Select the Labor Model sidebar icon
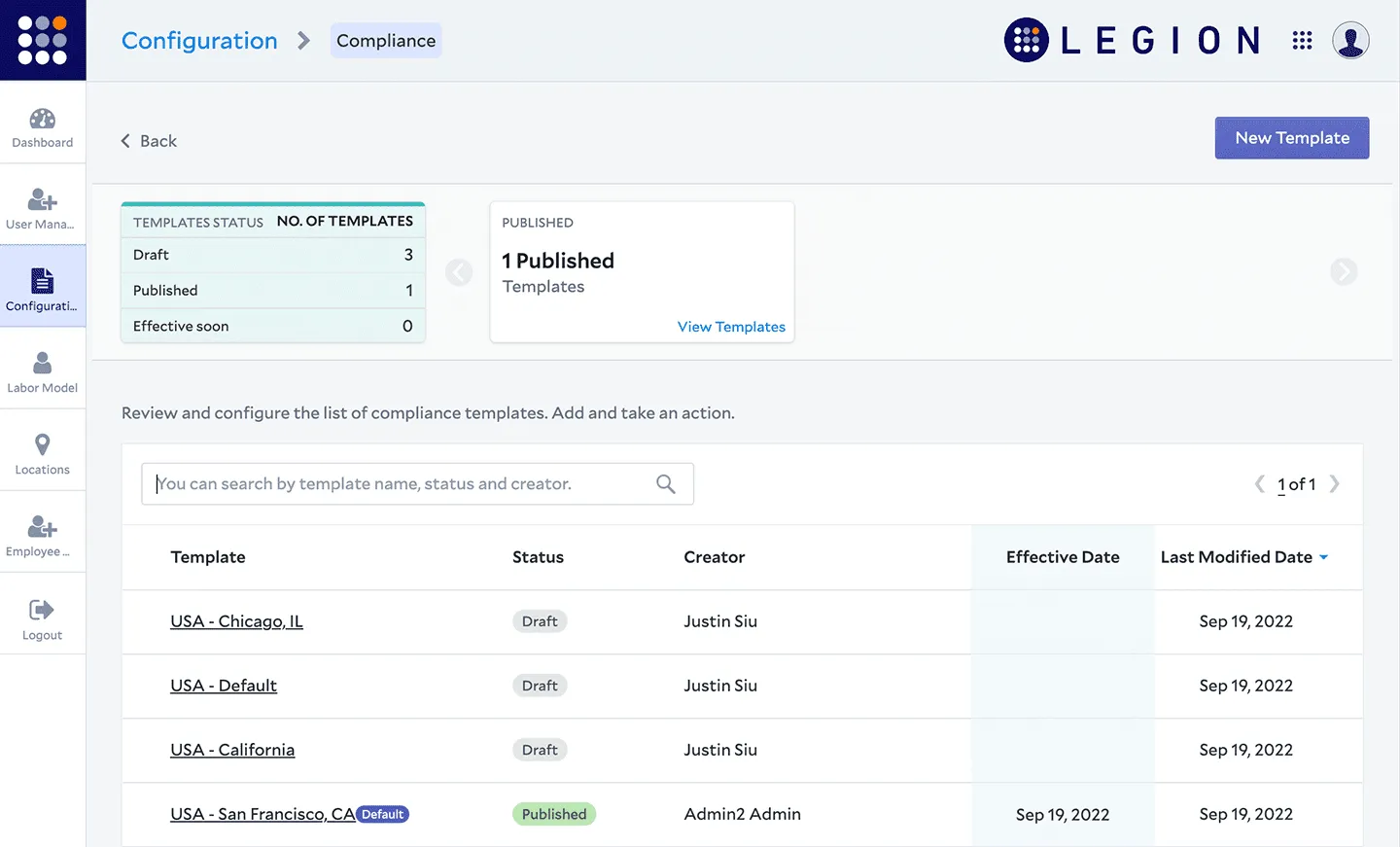The image size is (1400, 847). click(43, 364)
